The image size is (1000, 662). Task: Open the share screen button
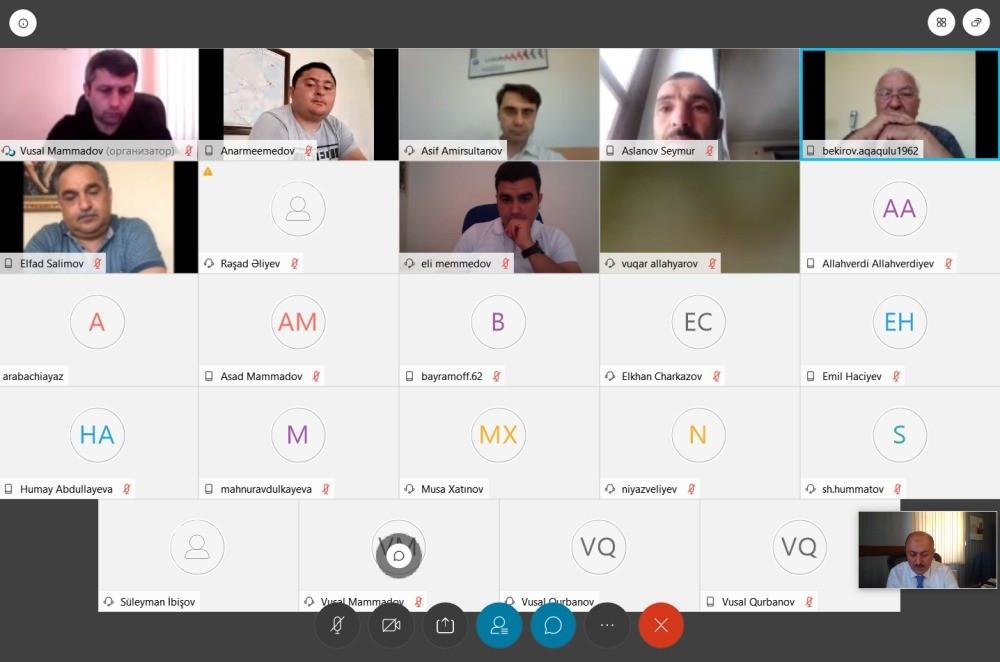tap(445, 626)
